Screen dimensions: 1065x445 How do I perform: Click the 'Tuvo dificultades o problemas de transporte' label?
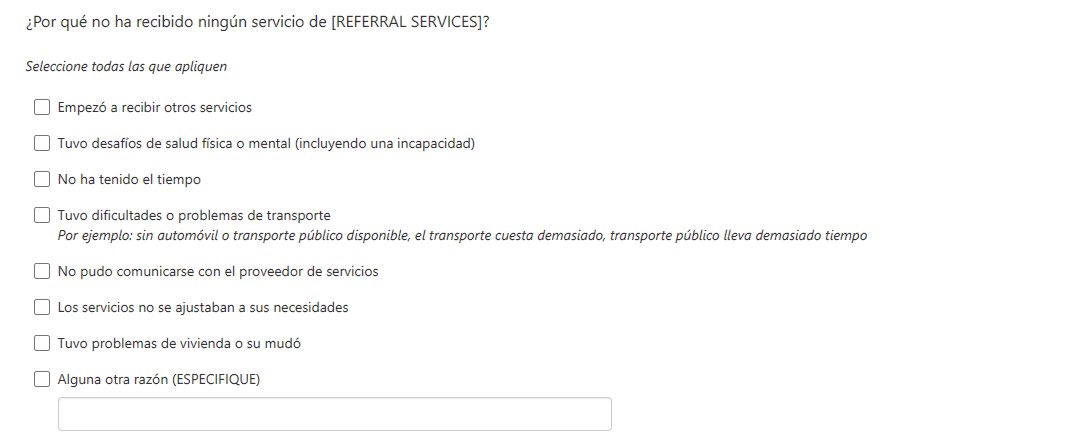pos(194,215)
